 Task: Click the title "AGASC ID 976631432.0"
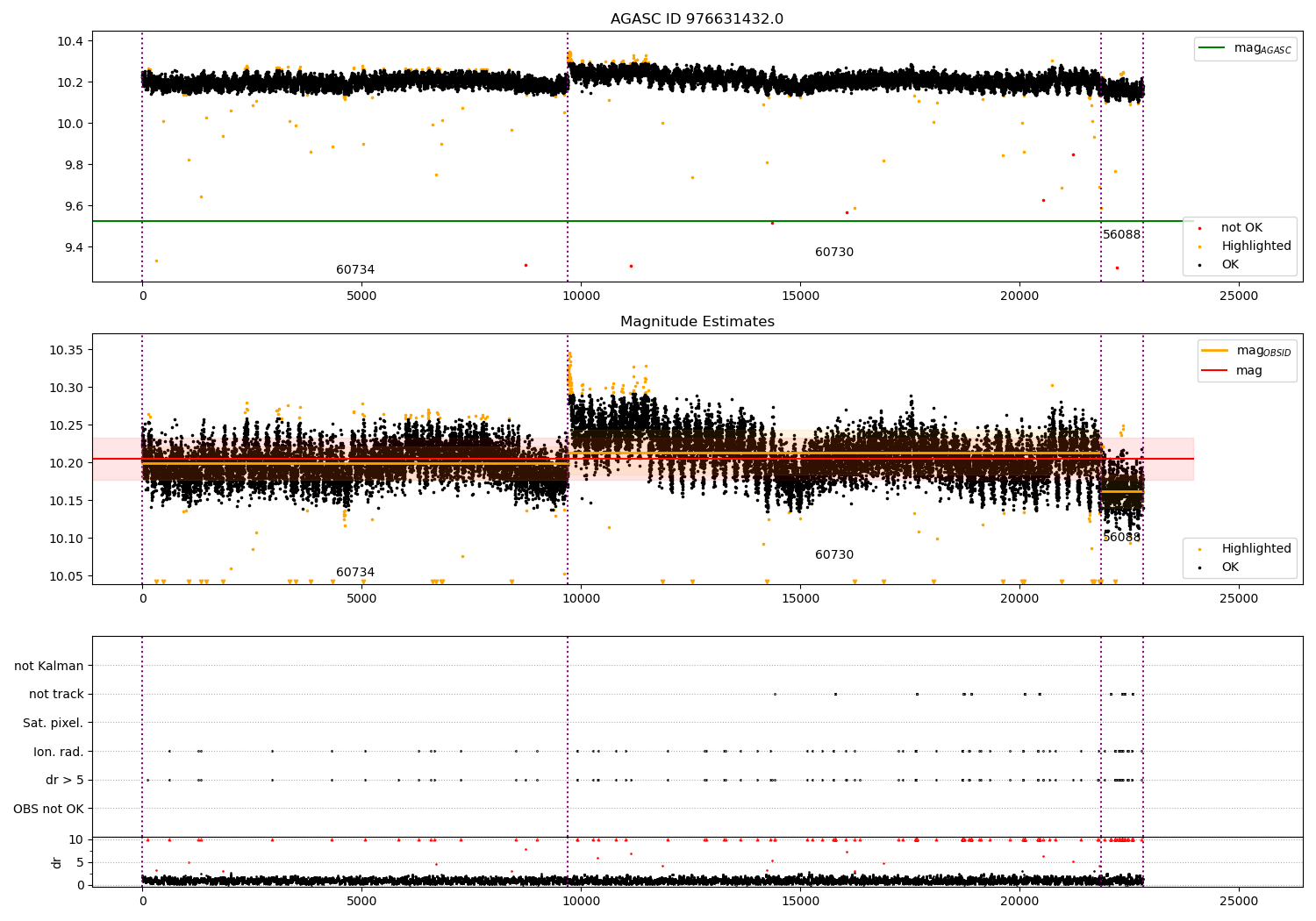point(697,19)
